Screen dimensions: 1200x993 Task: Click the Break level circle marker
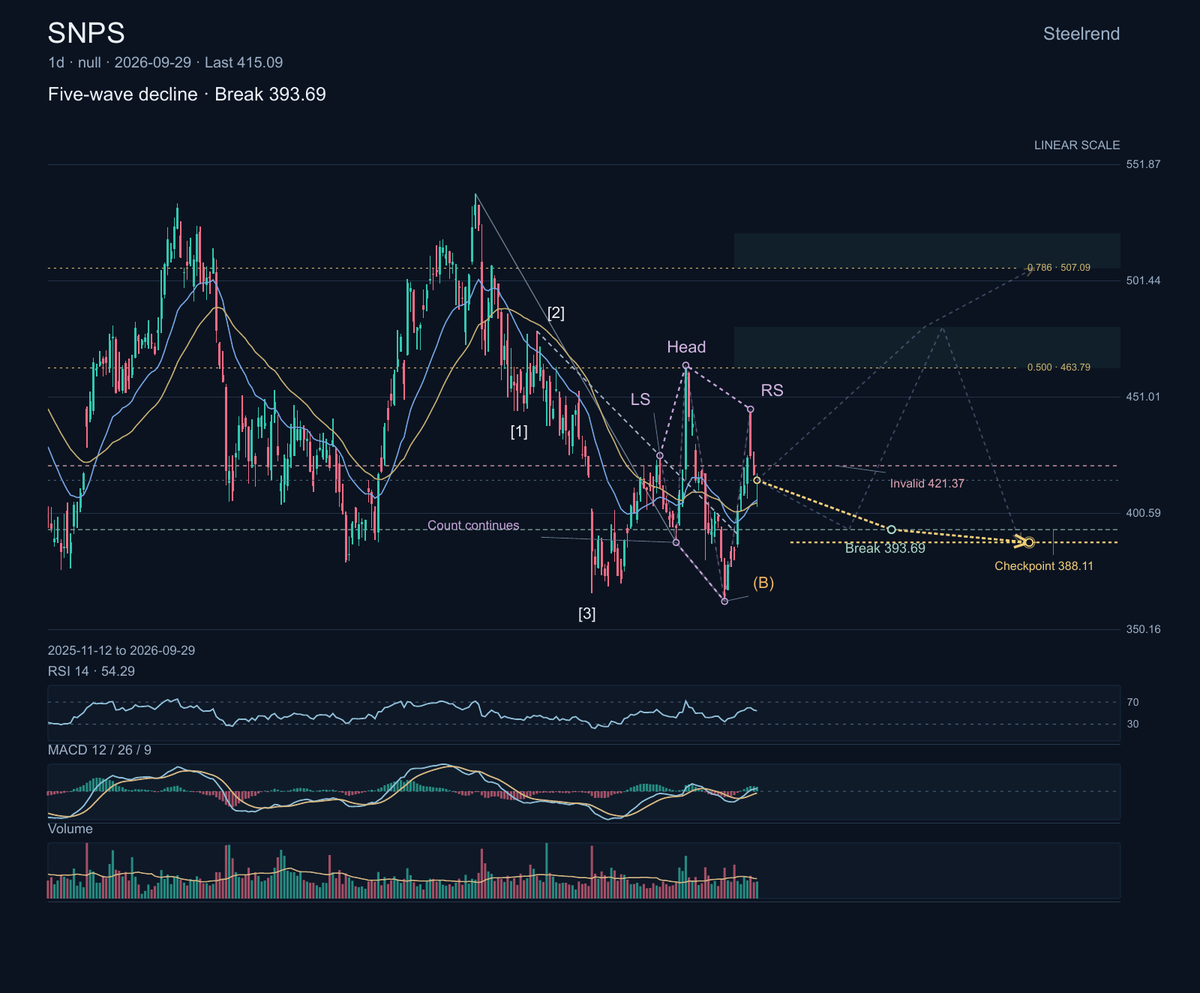(x=891, y=529)
